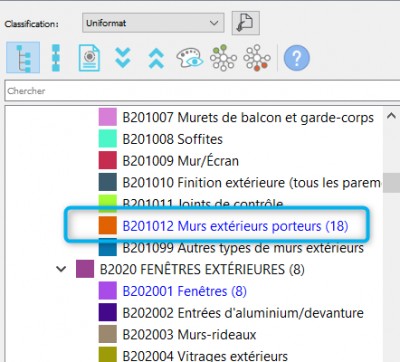Select the hierarchical tree view icon
The width and height of the screenshot is (400, 362).
(23, 58)
